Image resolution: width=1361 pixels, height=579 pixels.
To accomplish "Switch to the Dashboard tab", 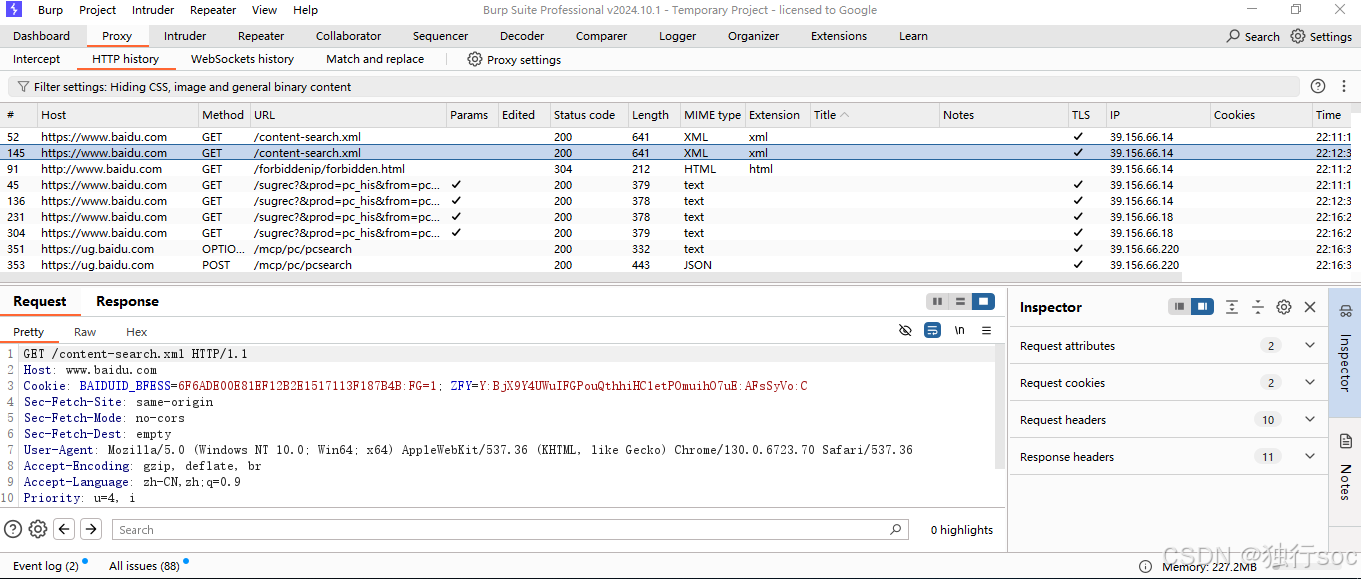I will 42,36.
